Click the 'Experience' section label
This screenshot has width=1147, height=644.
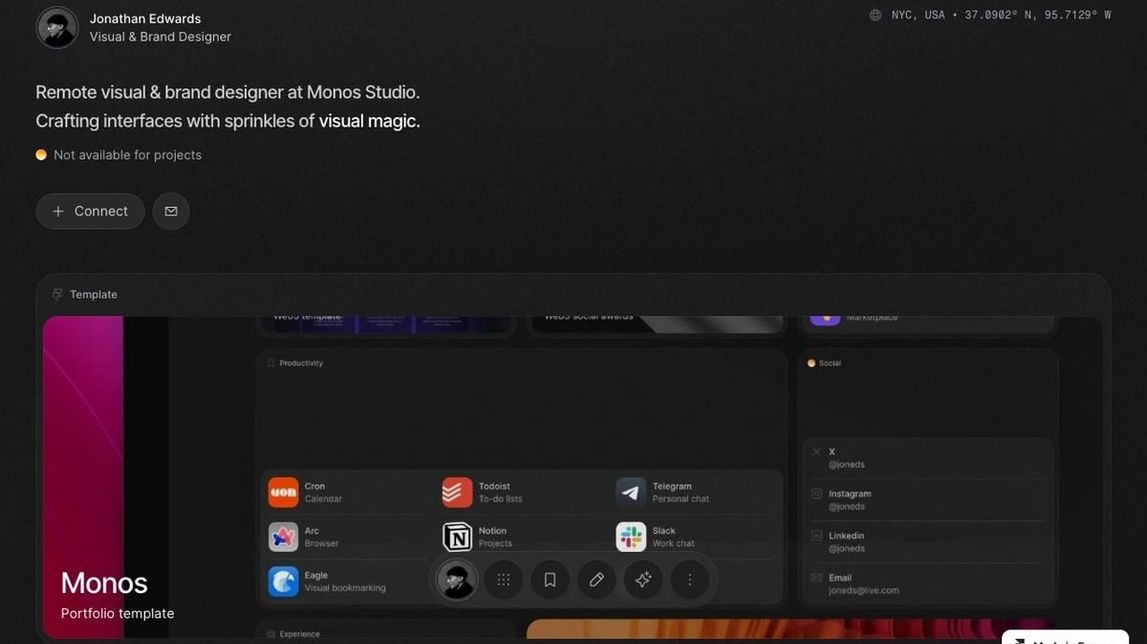(299, 634)
